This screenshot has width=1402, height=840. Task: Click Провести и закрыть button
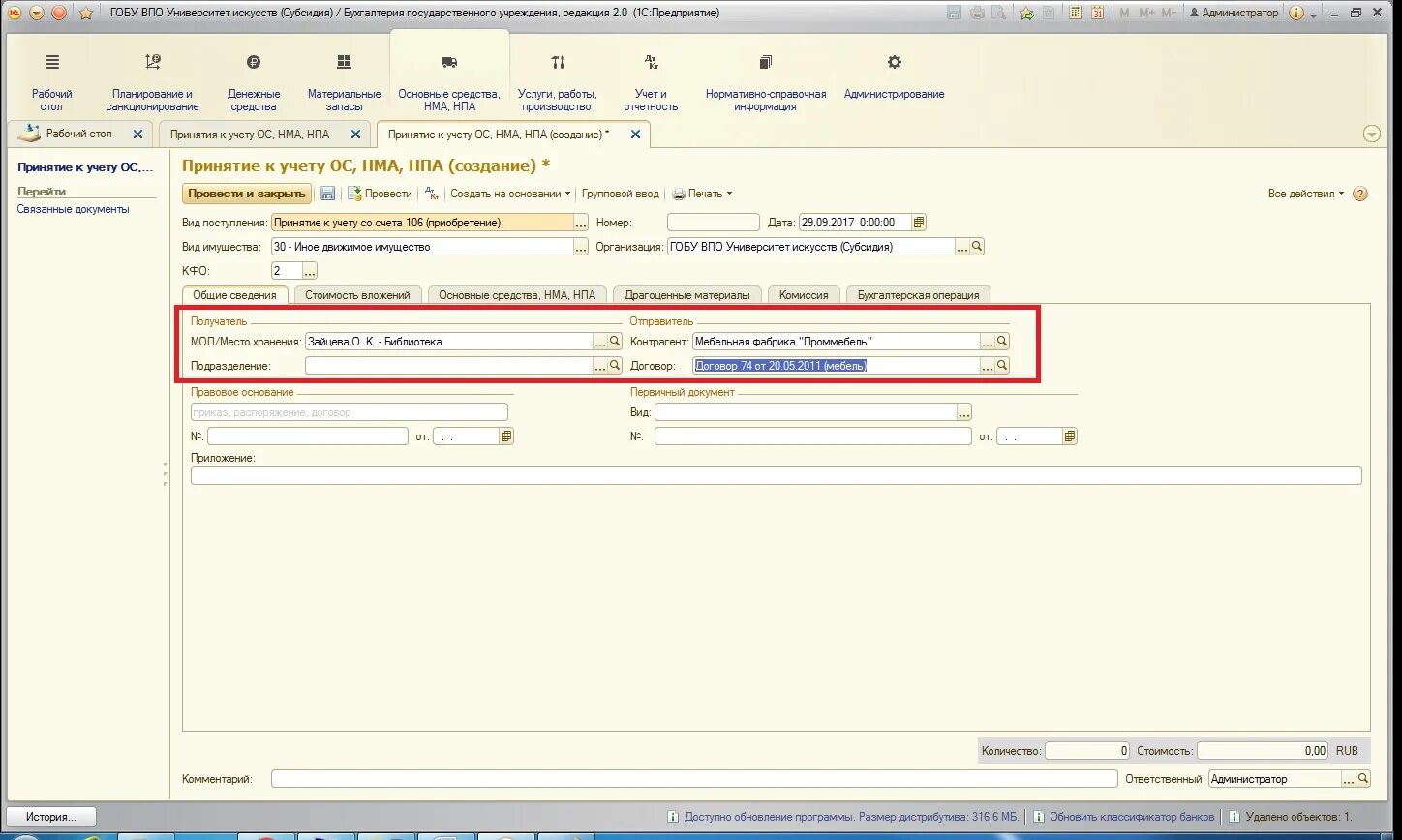pos(247,194)
